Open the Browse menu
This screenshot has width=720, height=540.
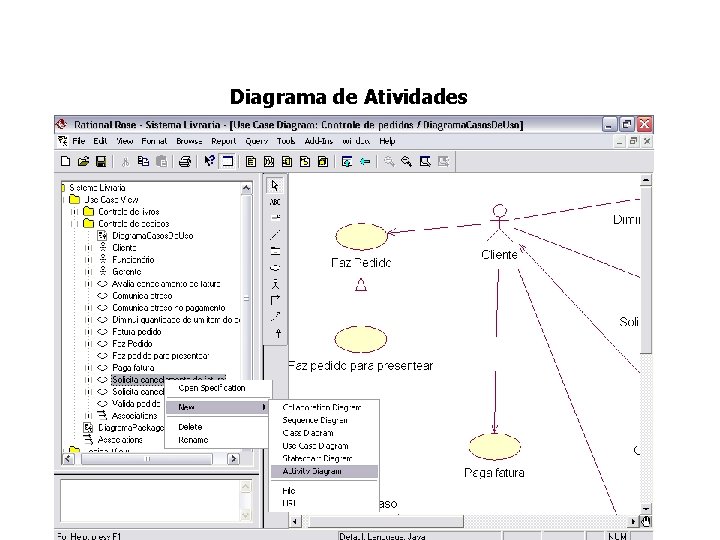[189, 141]
